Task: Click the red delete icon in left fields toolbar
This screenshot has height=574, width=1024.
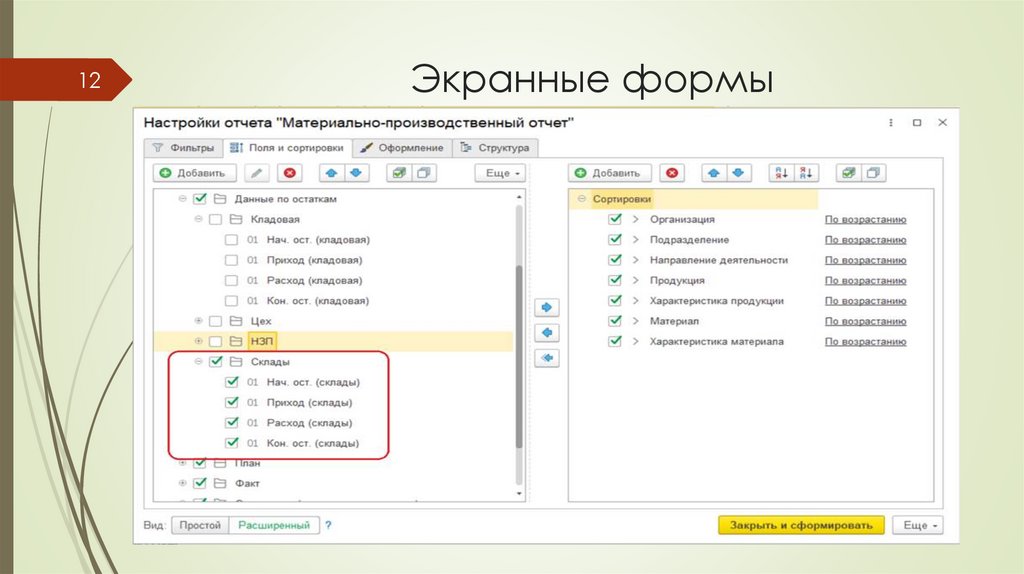Action: point(290,173)
